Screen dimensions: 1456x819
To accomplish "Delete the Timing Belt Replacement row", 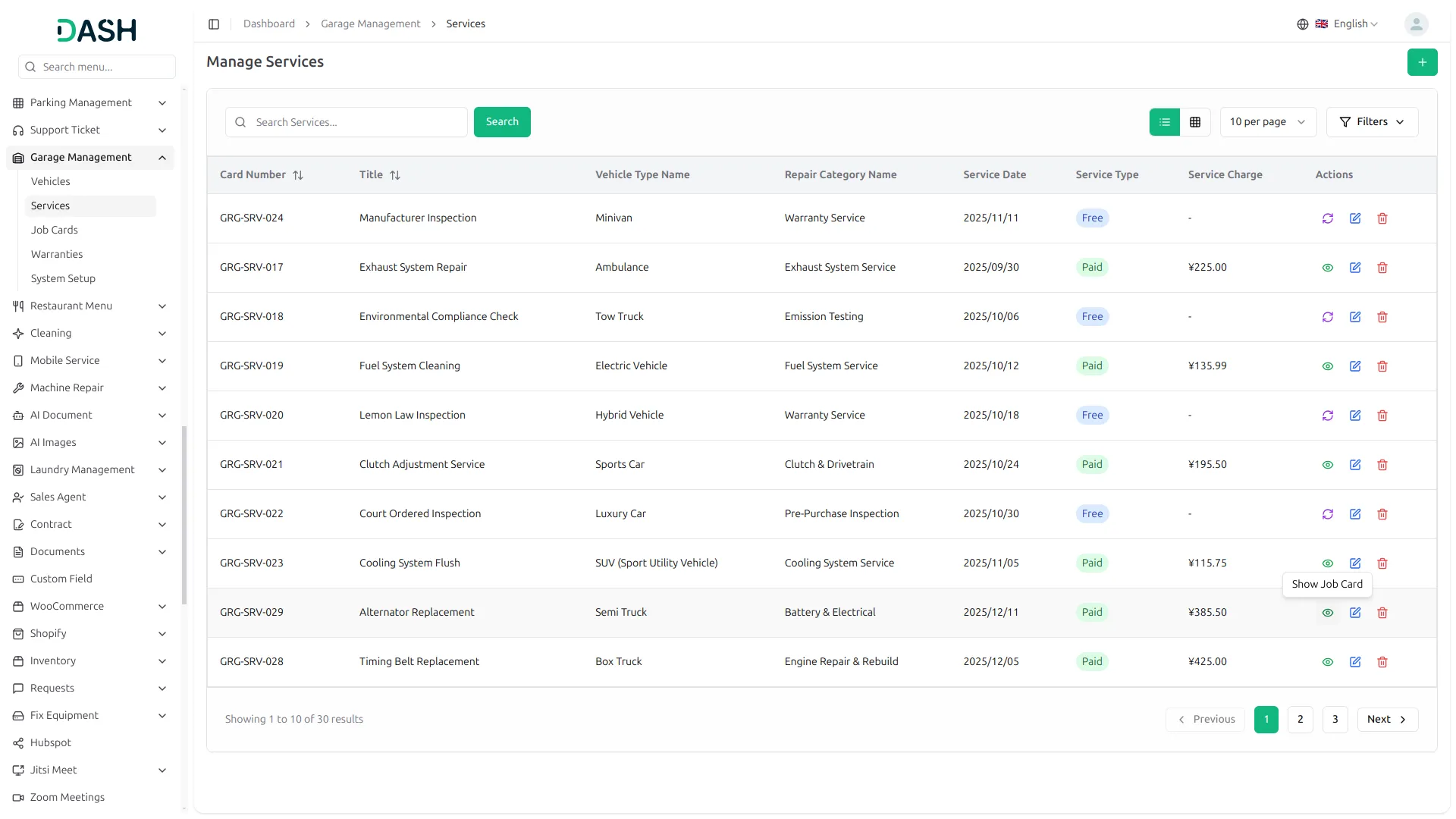I will [1382, 662].
